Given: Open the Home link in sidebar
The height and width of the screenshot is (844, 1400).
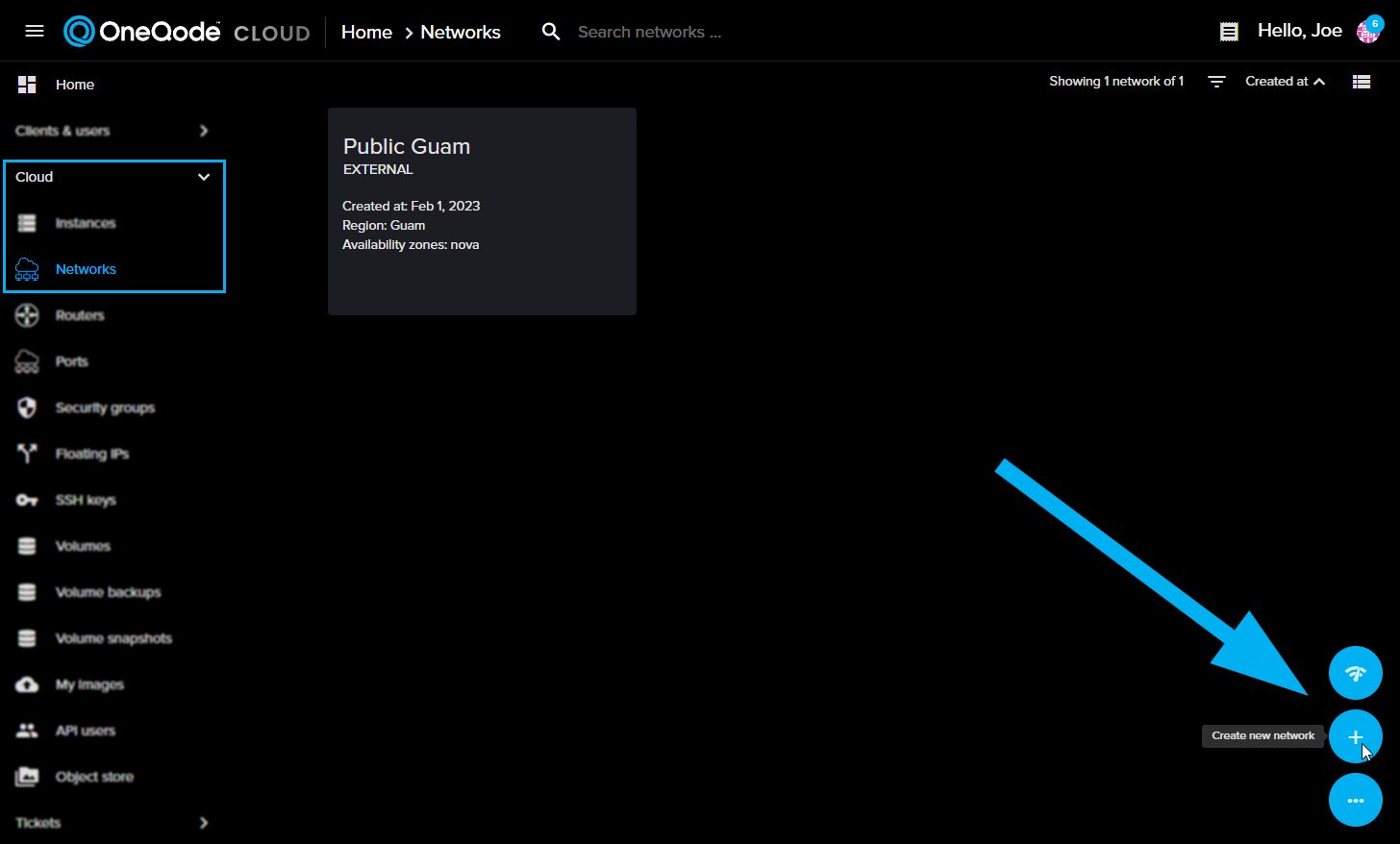Looking at the screenshot, I should [x=74, y=84].
